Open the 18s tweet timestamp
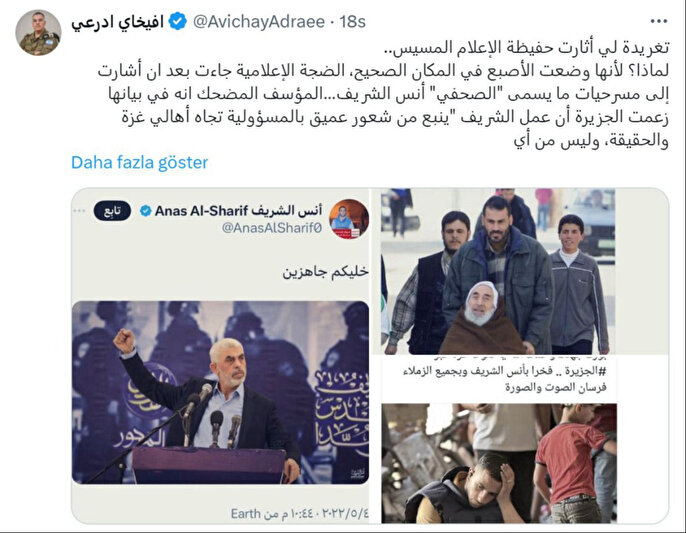Screen dimensions: 686x533 click(353, 21)
